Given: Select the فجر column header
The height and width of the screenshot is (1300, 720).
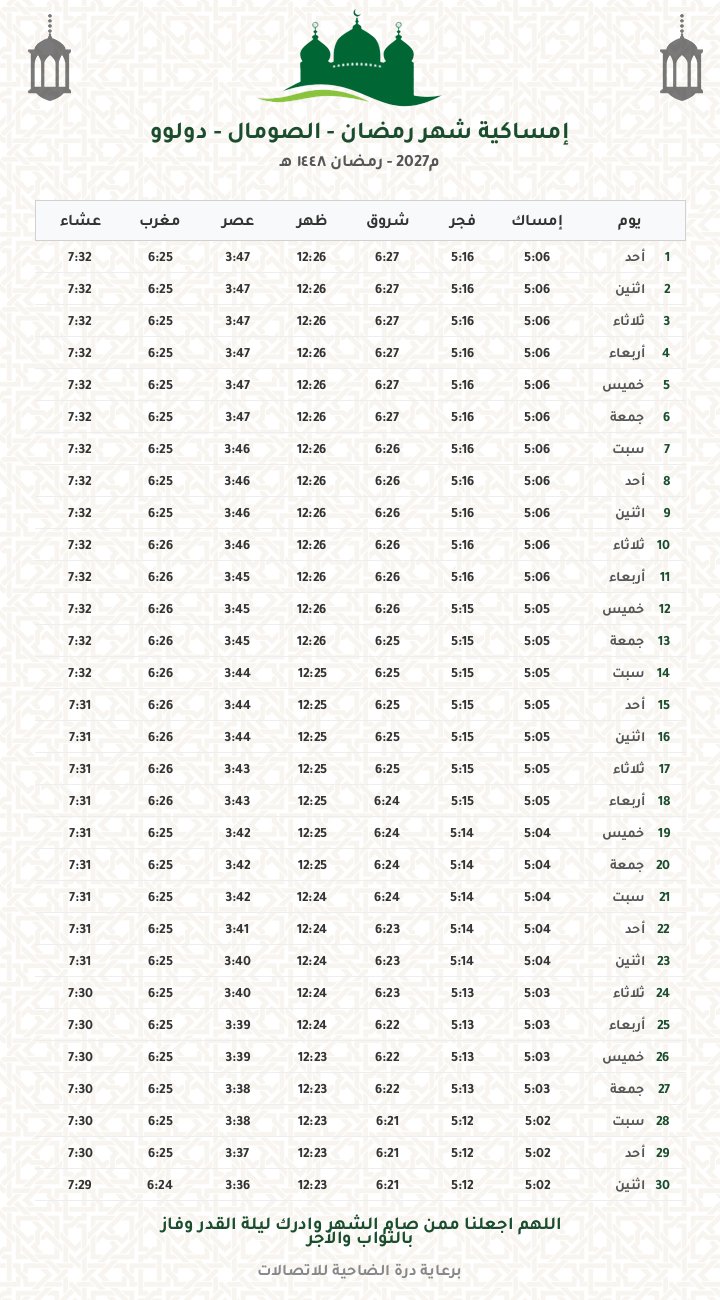Looking at the screenshot, I should point(462,220).
